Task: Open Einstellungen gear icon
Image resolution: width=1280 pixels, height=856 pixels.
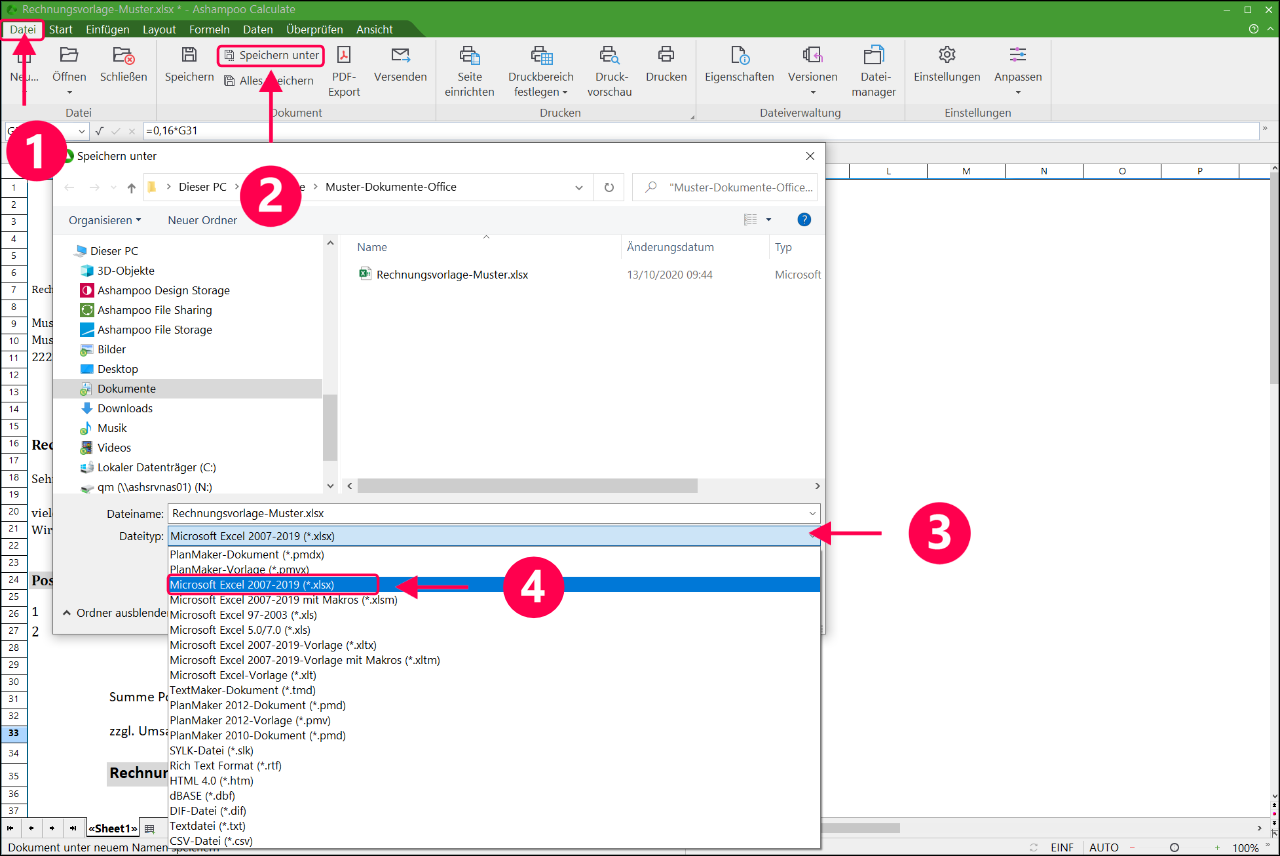Action: point(947,55)
